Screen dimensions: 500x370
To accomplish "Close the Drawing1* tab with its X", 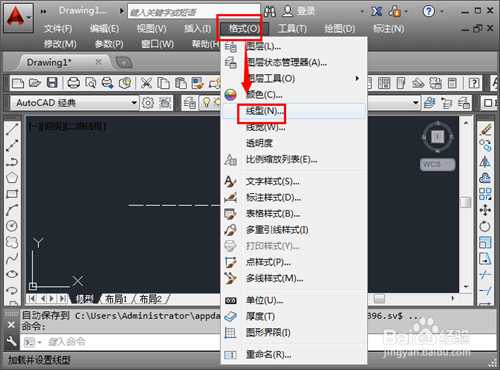I will coord(99,62).
